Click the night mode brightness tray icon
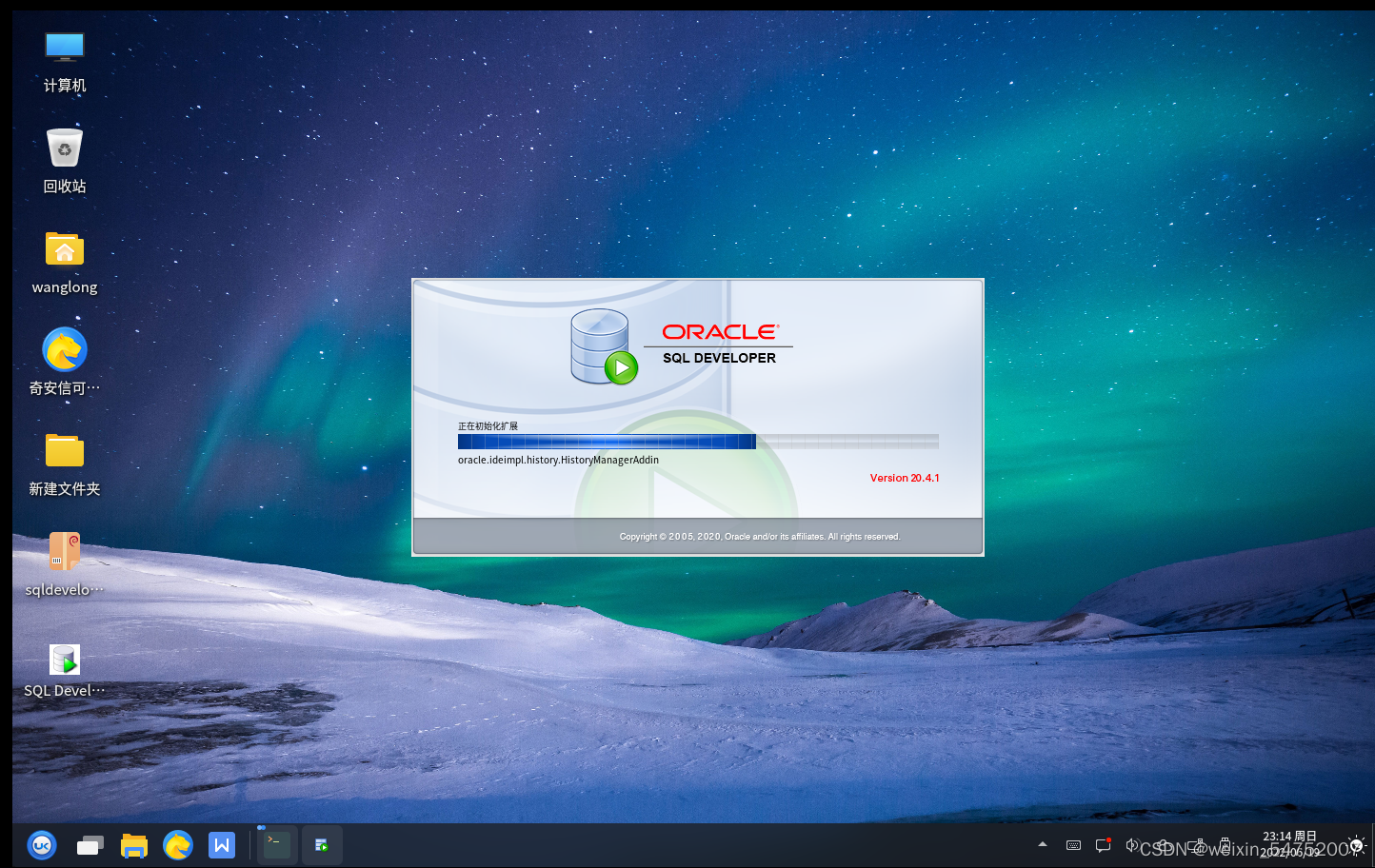This screenshot has width=1375, height=868. click(x=1357, y=845)
